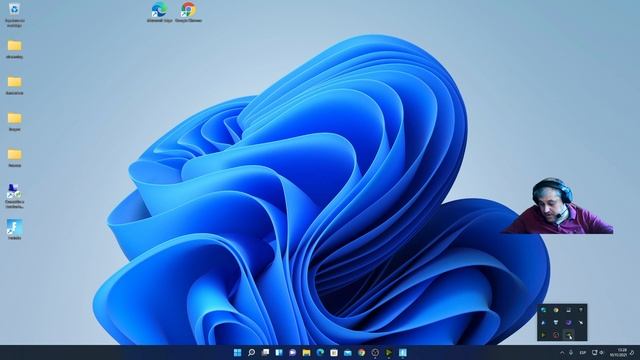This screenshot has height=360, width=640.
Task: Click the red circular icon in tray overflow
Action: coord(556,335)
